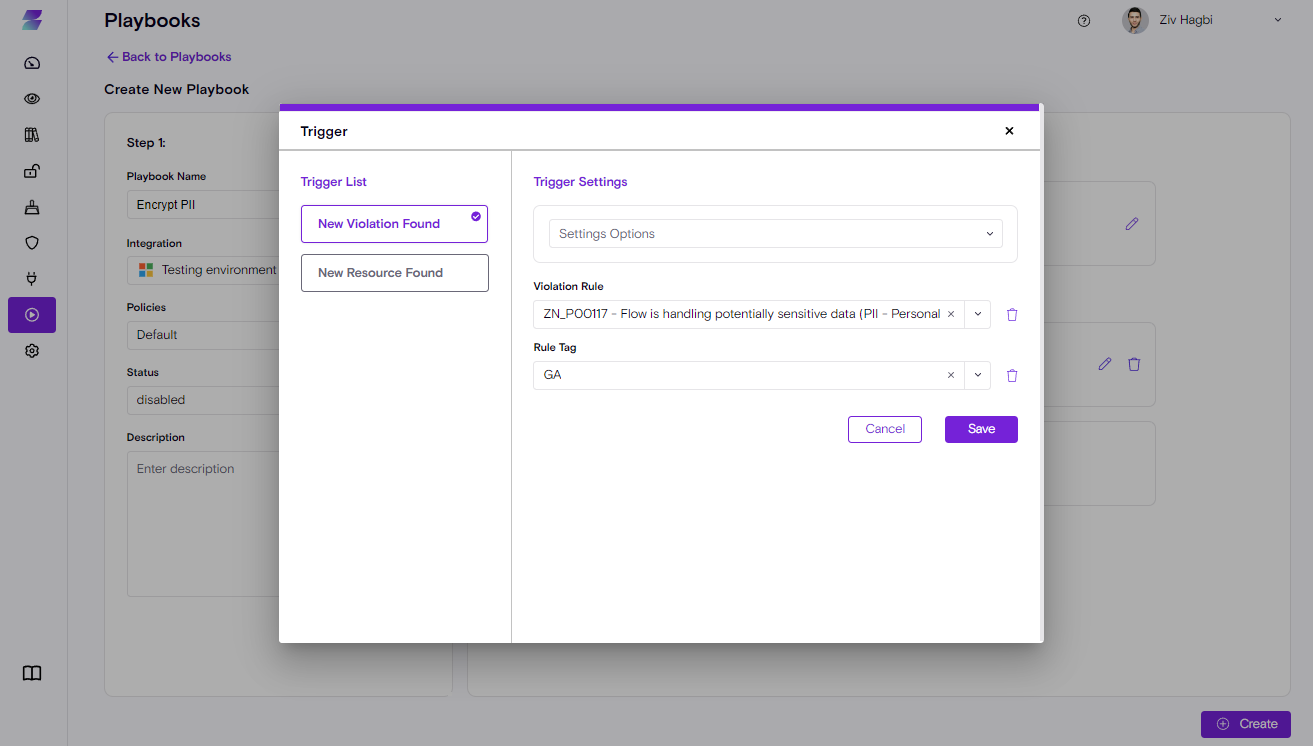Open the Playbooks play icon in sidebar
The height and width of the screenshot is (746, 1313).
pos(32,315)
